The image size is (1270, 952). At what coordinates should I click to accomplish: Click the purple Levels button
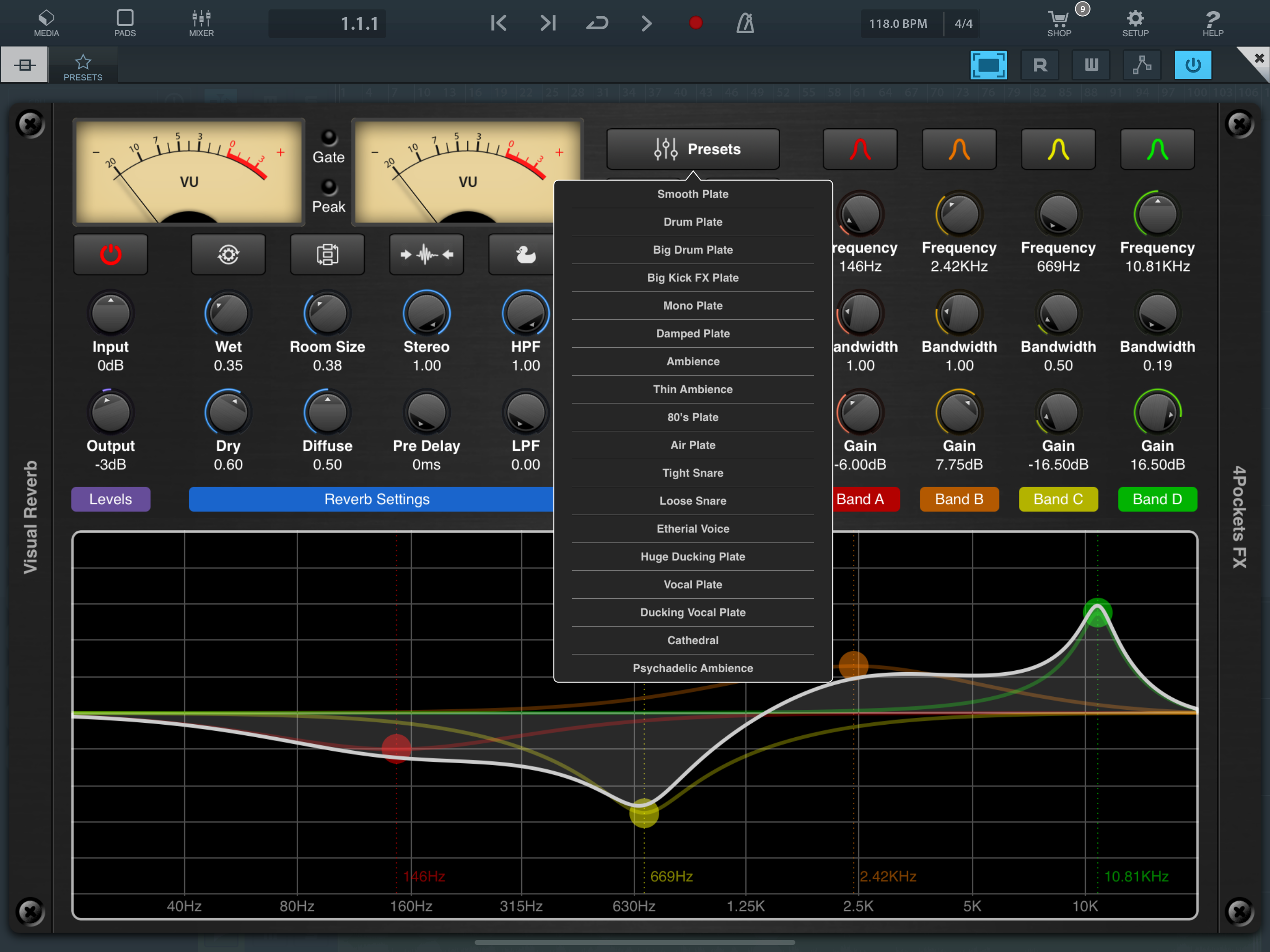(110, 499)
